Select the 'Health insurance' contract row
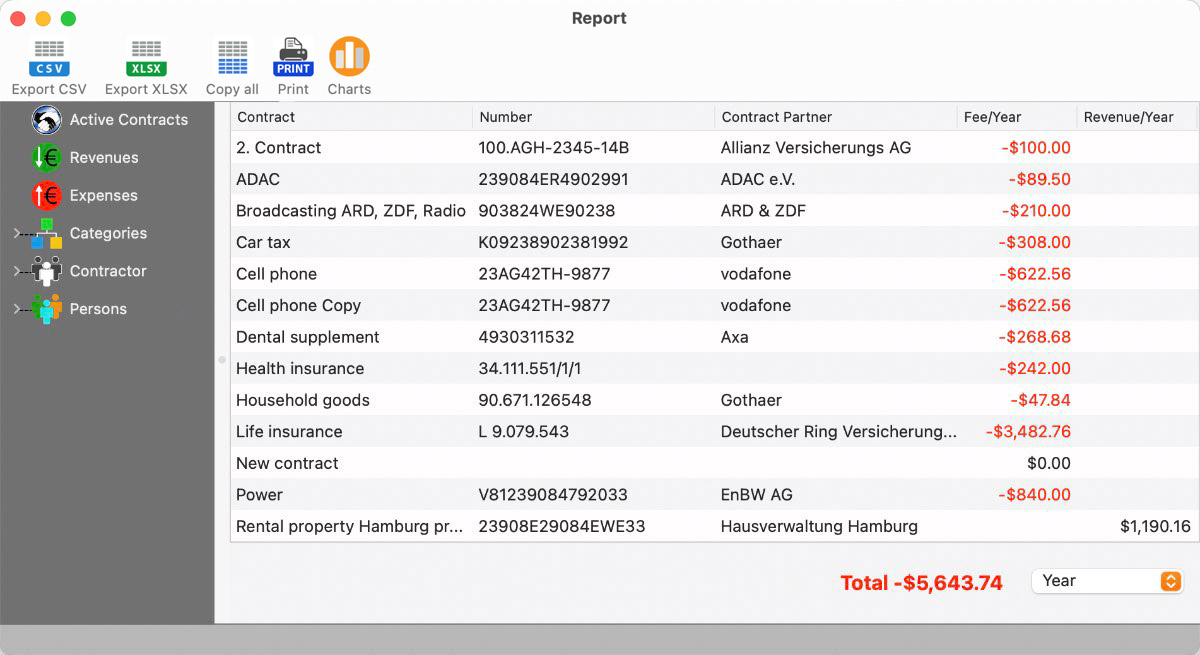Screen dimensions: 1200x655 pyautogui.click(x=714, y=369)
